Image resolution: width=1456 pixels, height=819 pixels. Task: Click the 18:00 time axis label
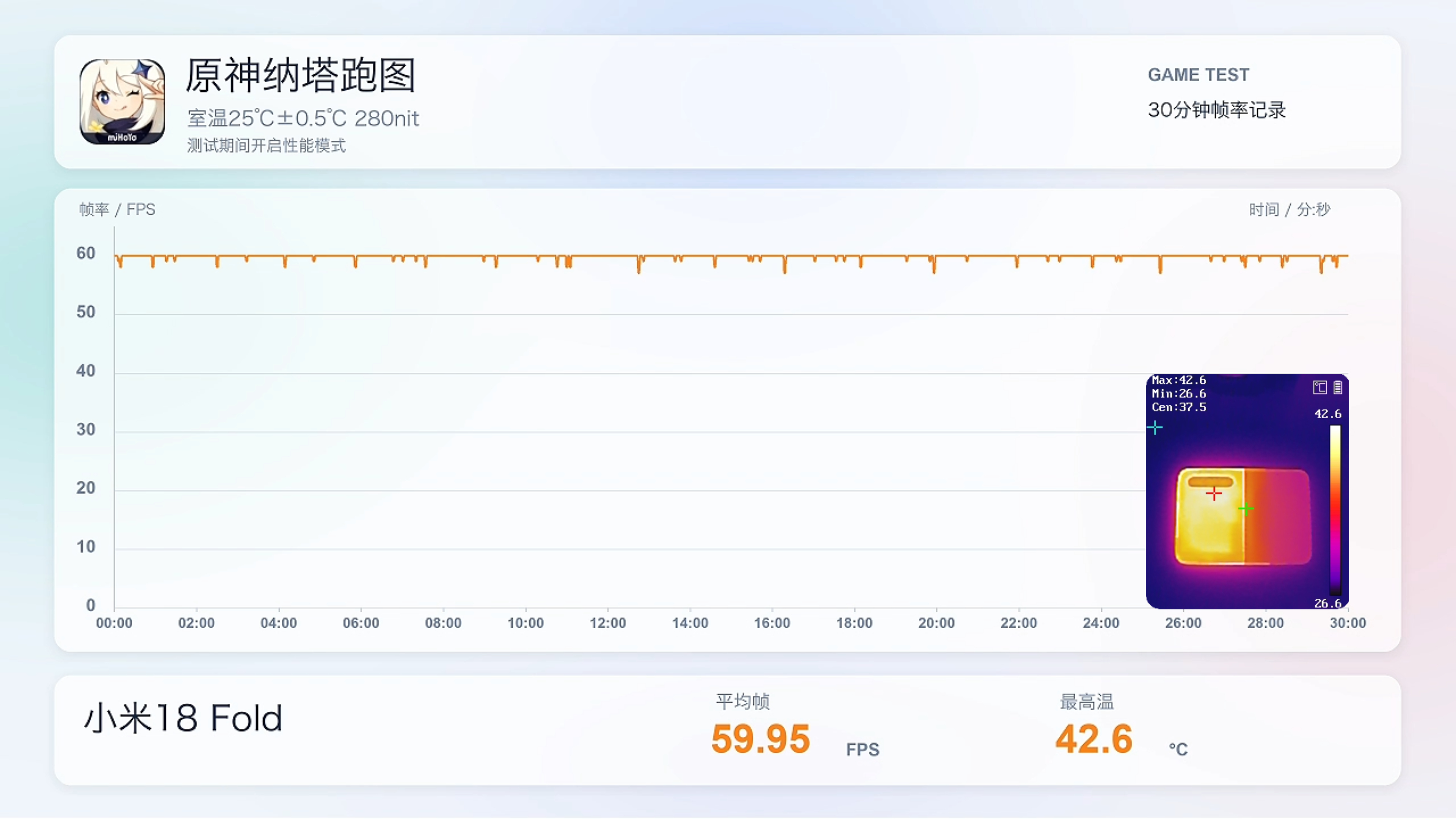pos(854,623)
